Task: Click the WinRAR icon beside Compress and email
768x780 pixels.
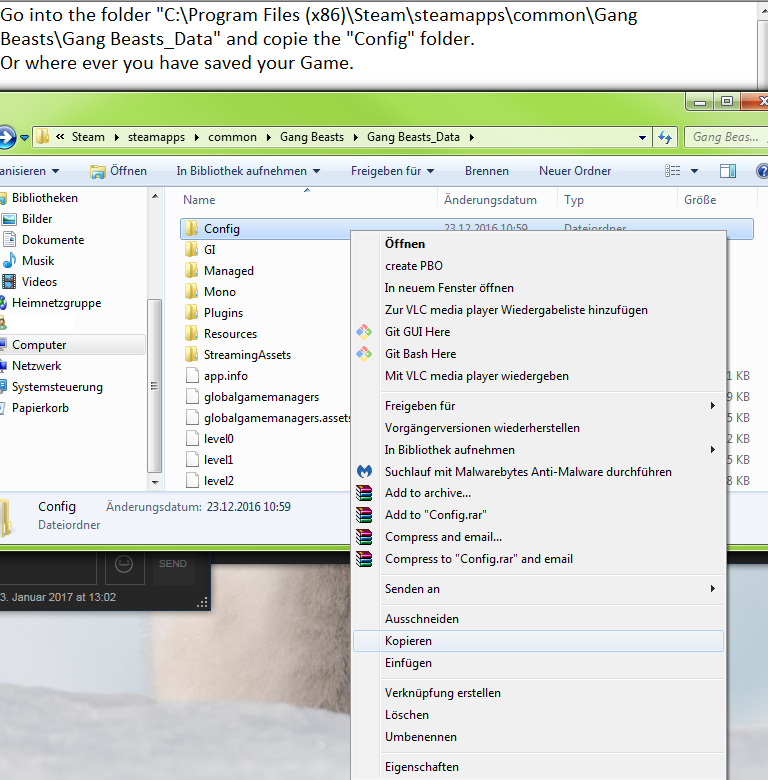Action: click(x=364, y=537)
